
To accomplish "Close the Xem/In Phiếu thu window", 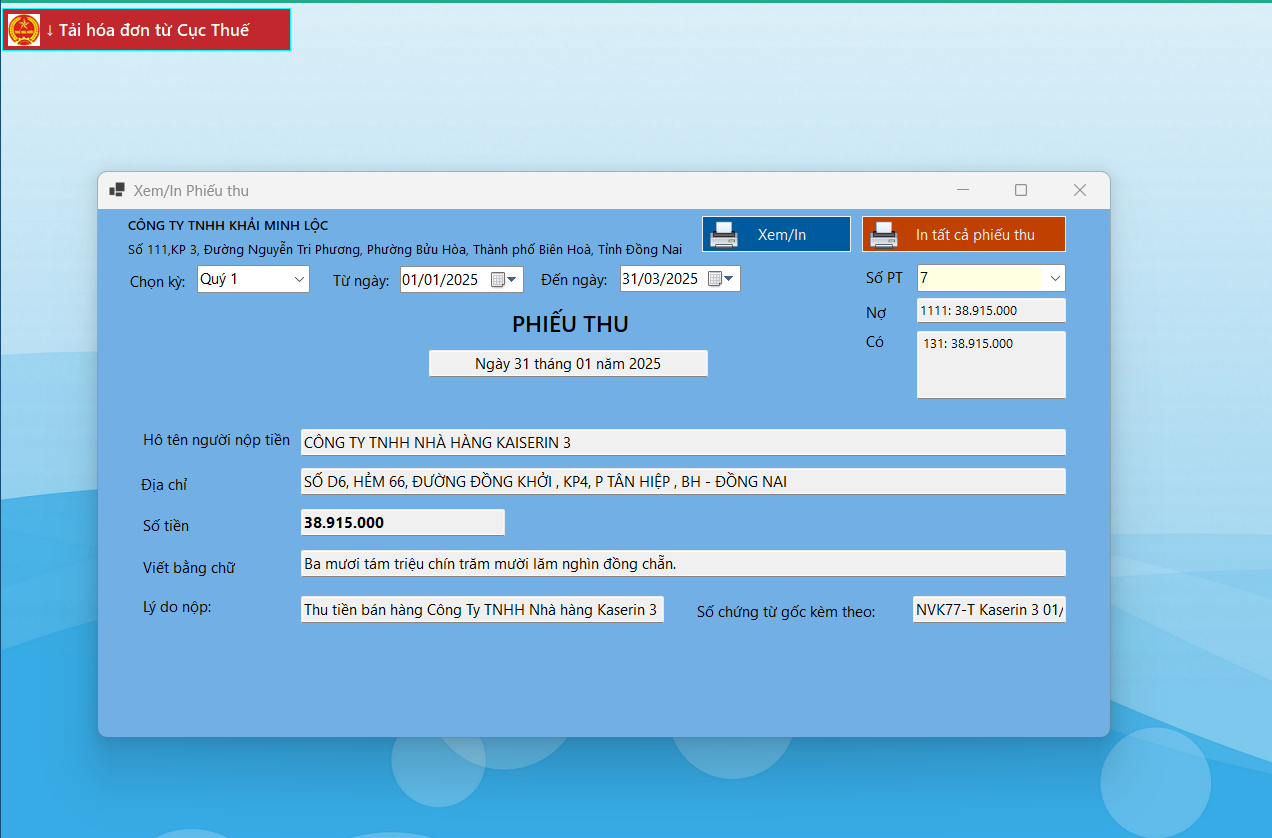I will (1079, 190).
